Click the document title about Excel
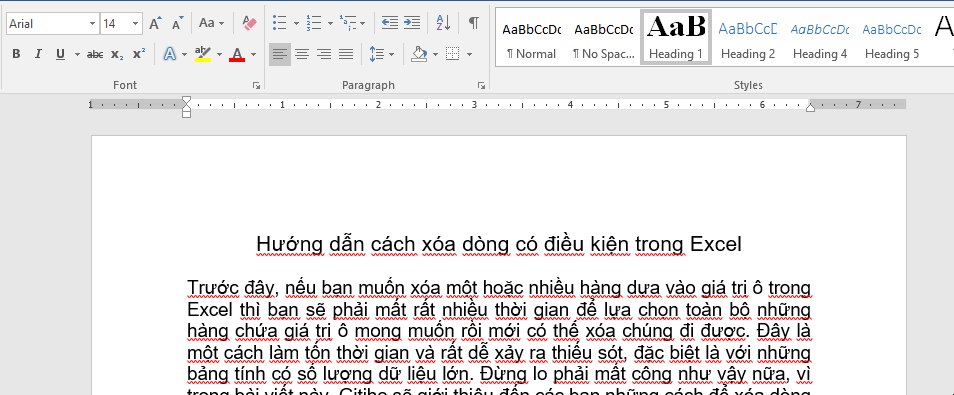Viewport: 954px width, 395px height. tap(499, 244)
